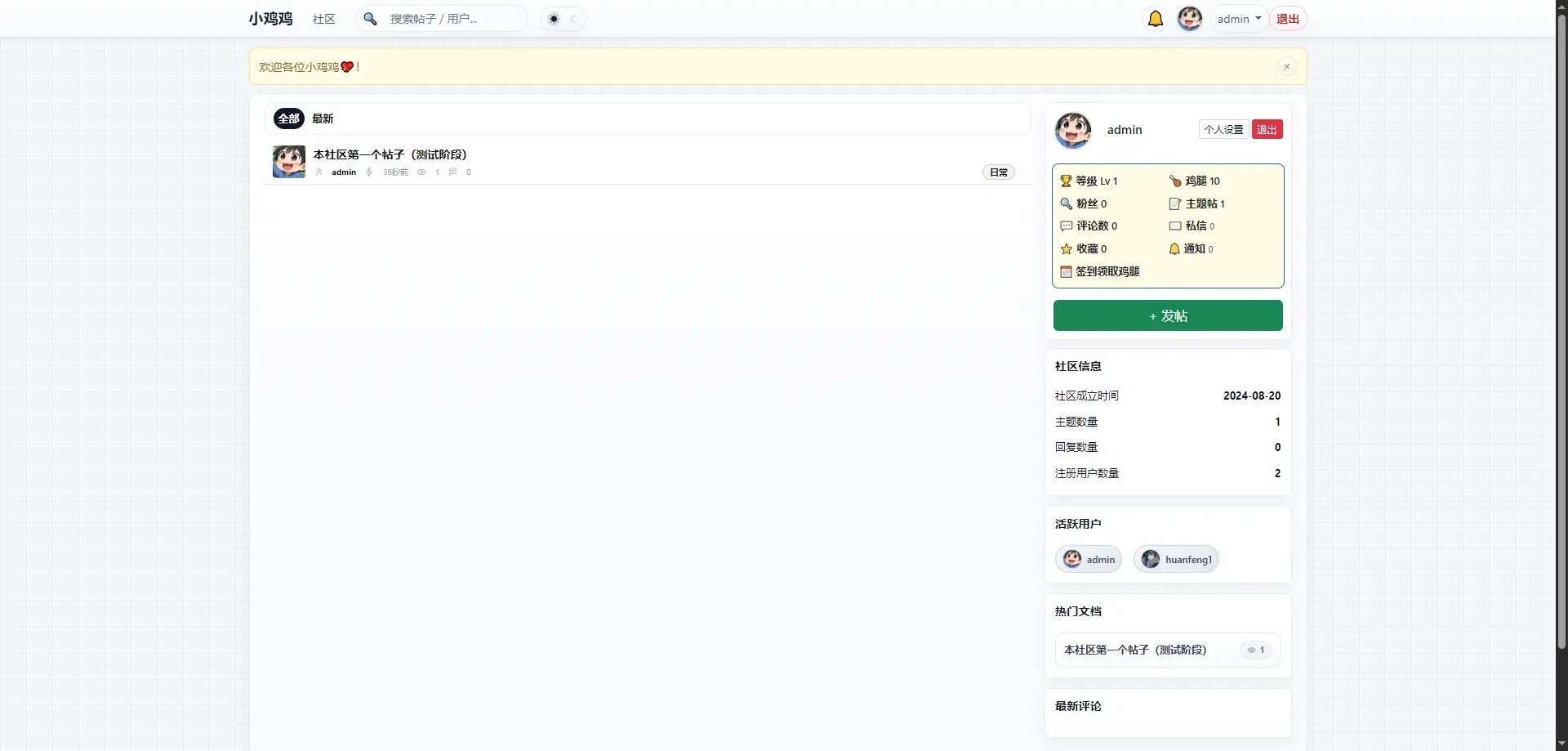The height and width of the screenshot is (751, 1568).
Task: Open the 社区 nav link
Action: pos(324,19)
